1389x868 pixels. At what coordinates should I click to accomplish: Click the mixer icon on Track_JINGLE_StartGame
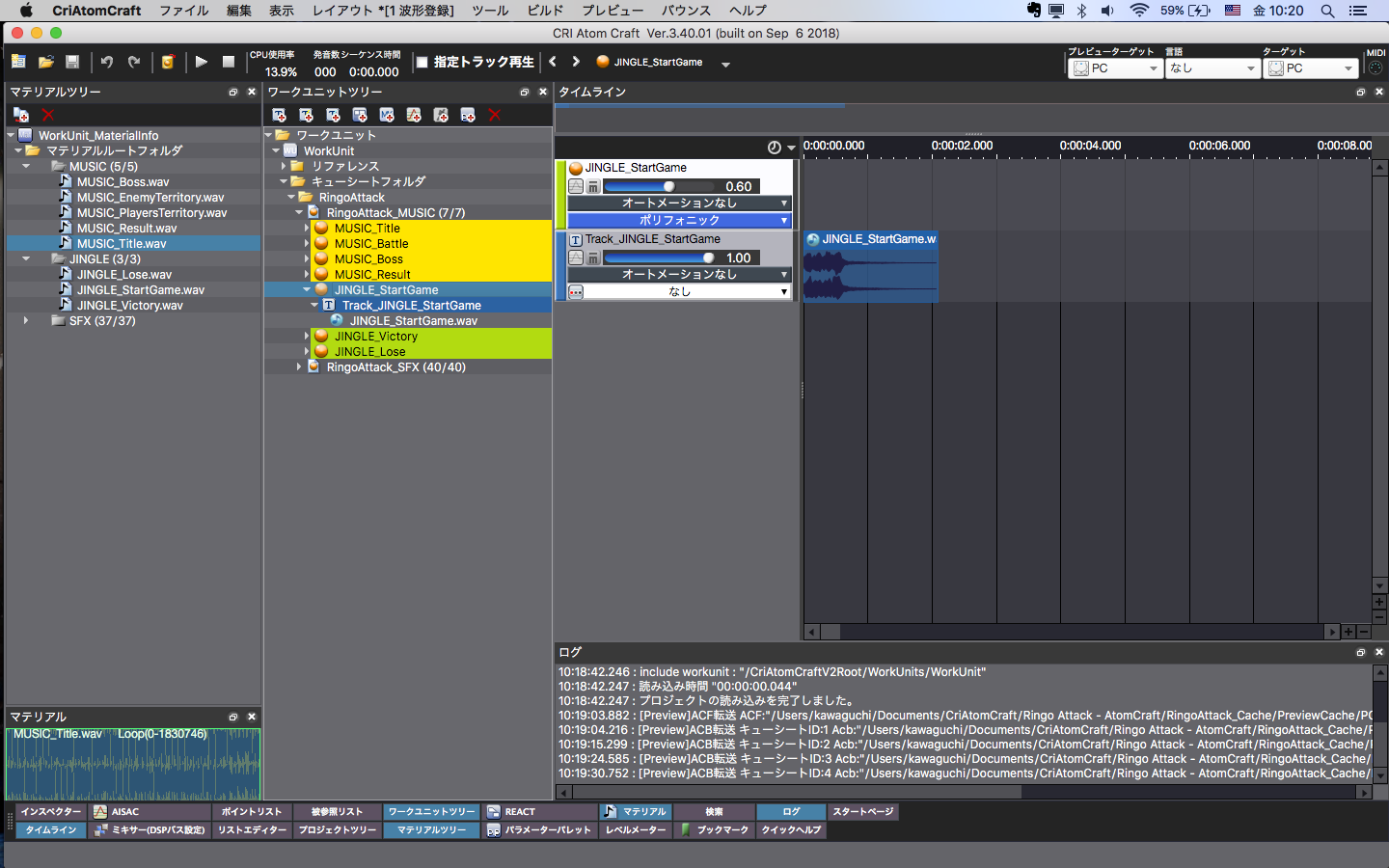point(593,258)
